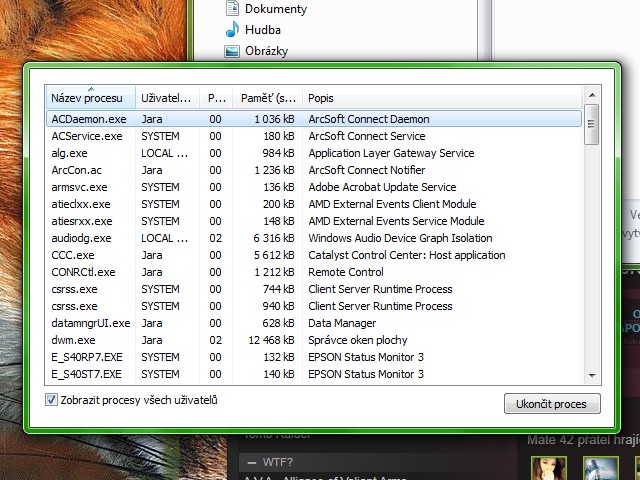This screenshot has width=640, height=480.
Task: Click the Windows Audio Device Graph Isolation description
Action: [400, 238]
